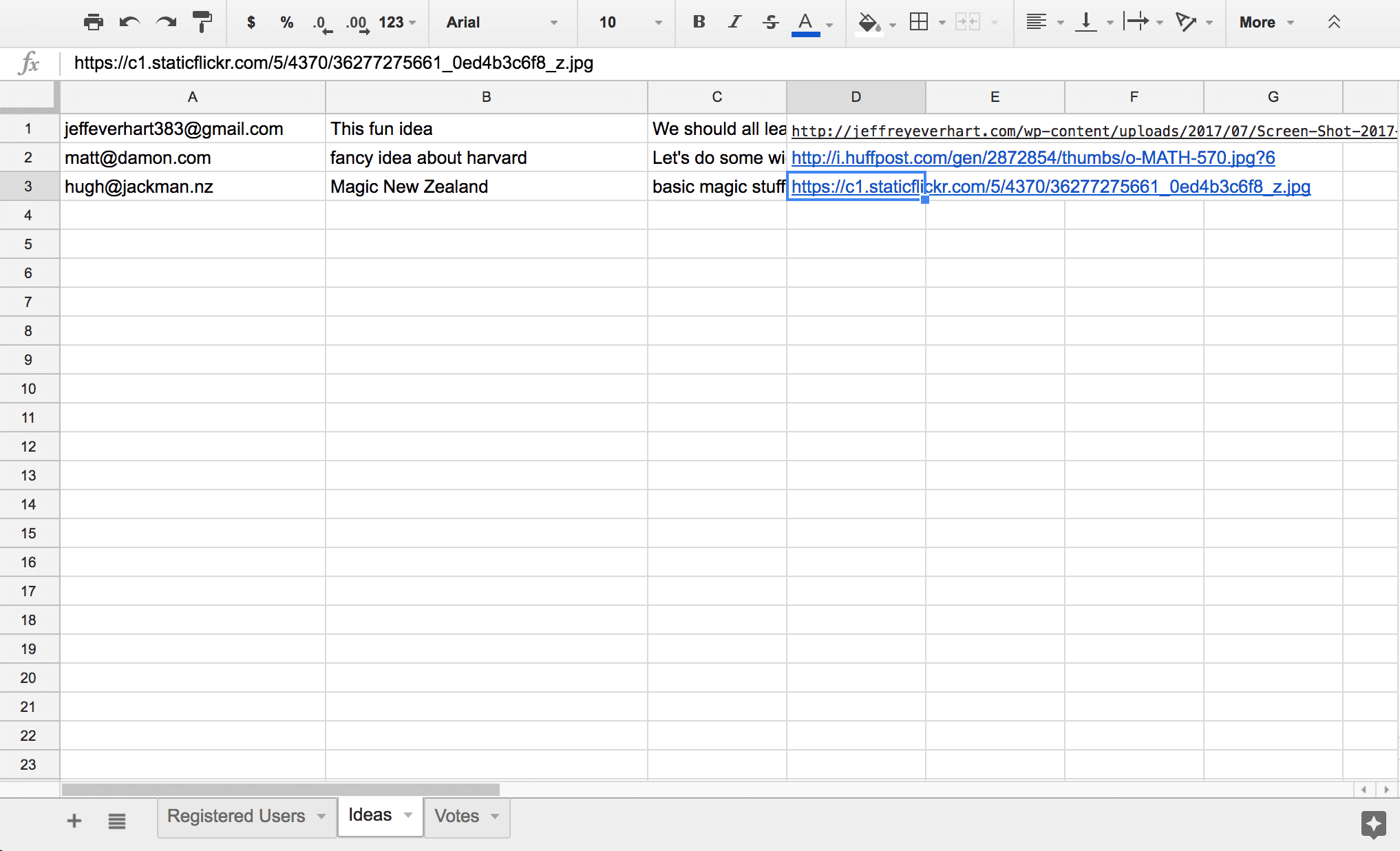1400x851 pixels.
Task: Toggle bold formatting
Action: point(699,22)
